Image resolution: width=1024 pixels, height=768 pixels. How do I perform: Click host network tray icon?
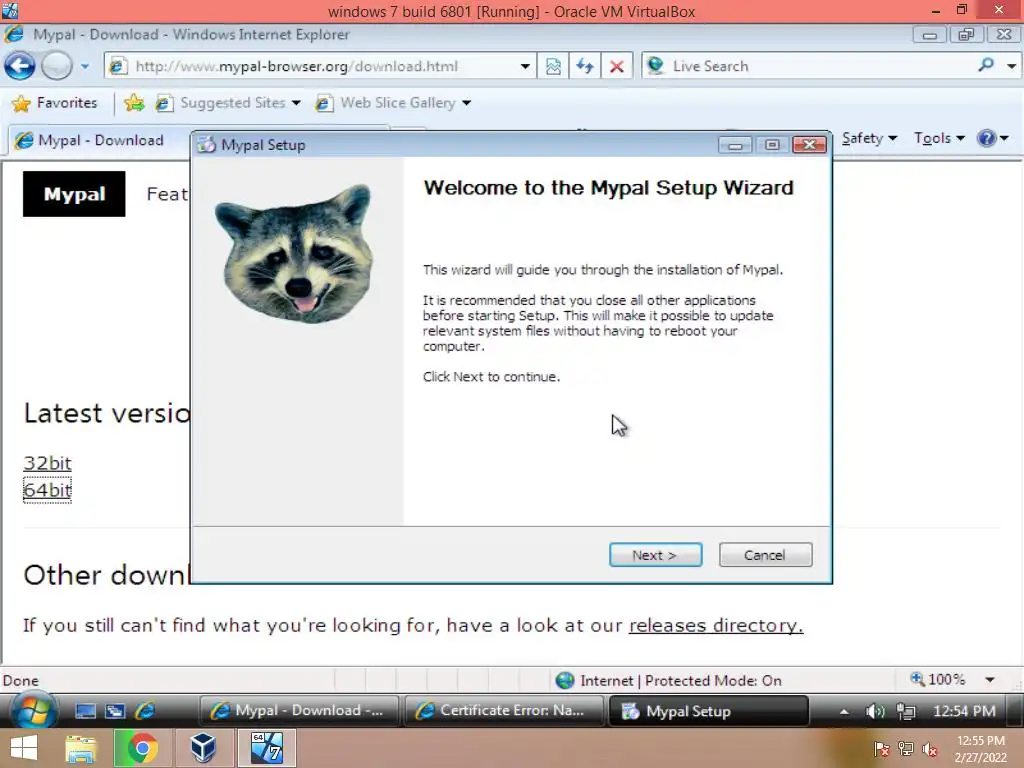pyautogui.click(x=906, y=749)
